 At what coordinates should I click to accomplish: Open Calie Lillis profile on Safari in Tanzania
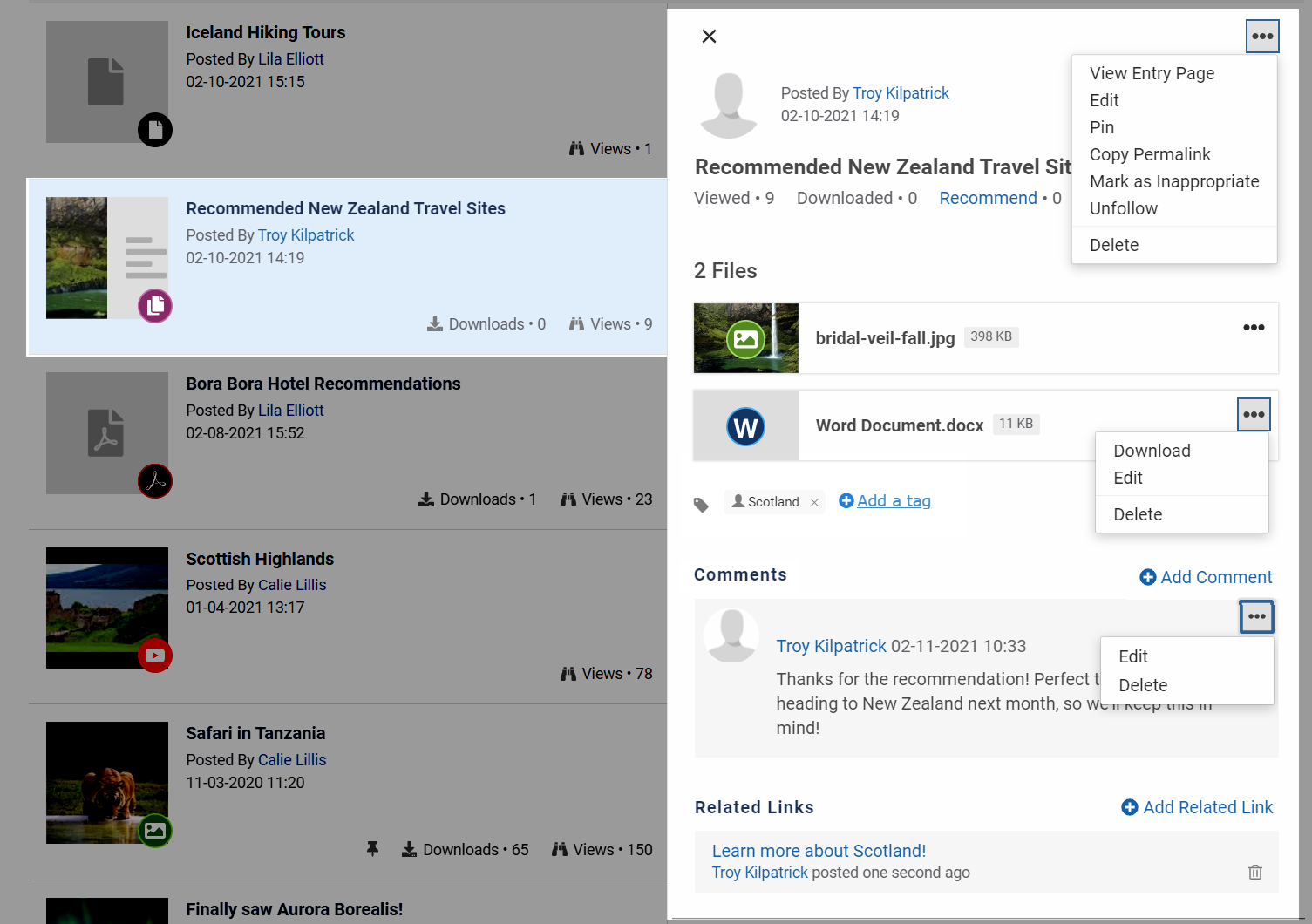click(x=292, y=760)
